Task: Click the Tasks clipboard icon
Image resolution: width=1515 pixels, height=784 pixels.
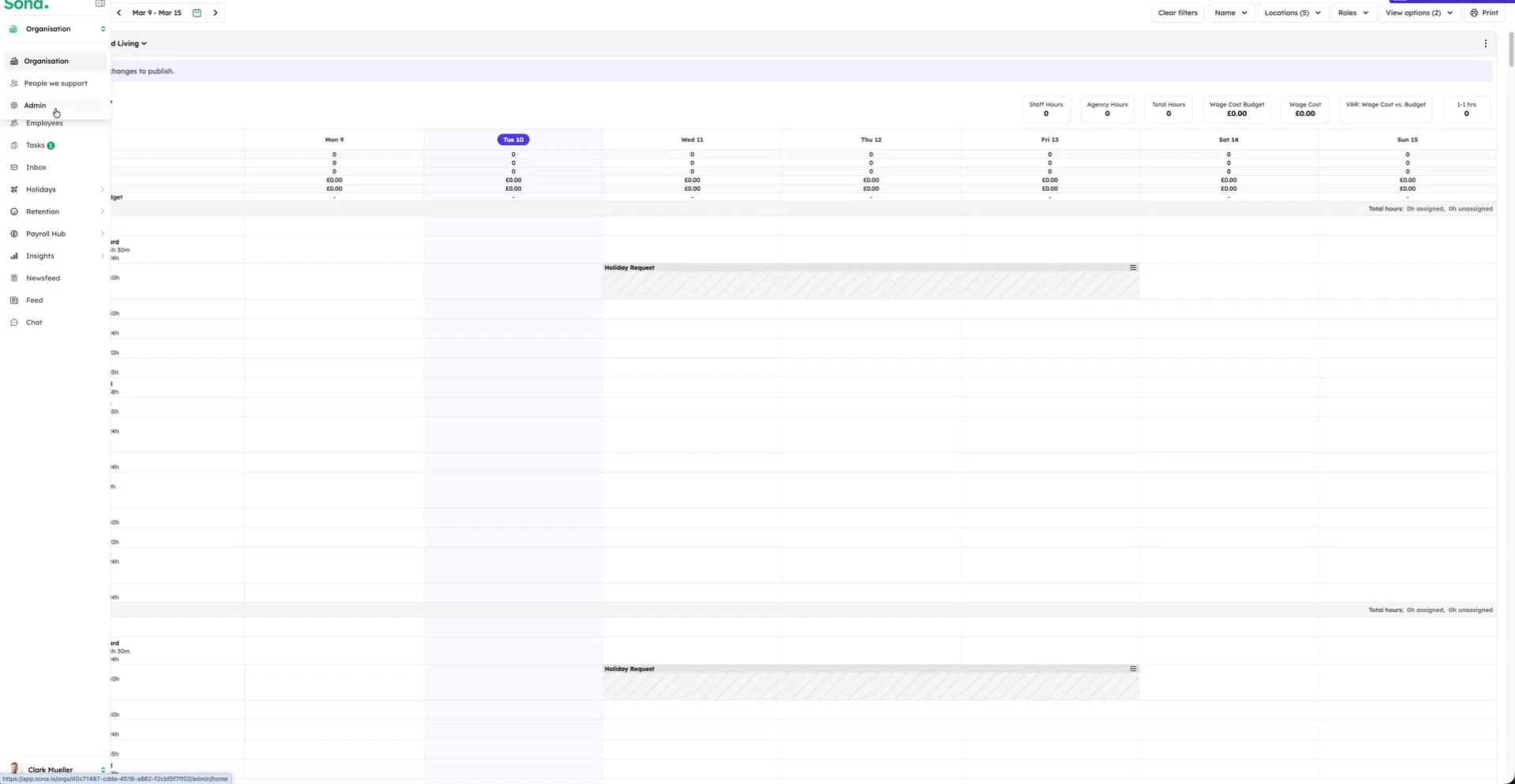Action: [x=14, y=145]
